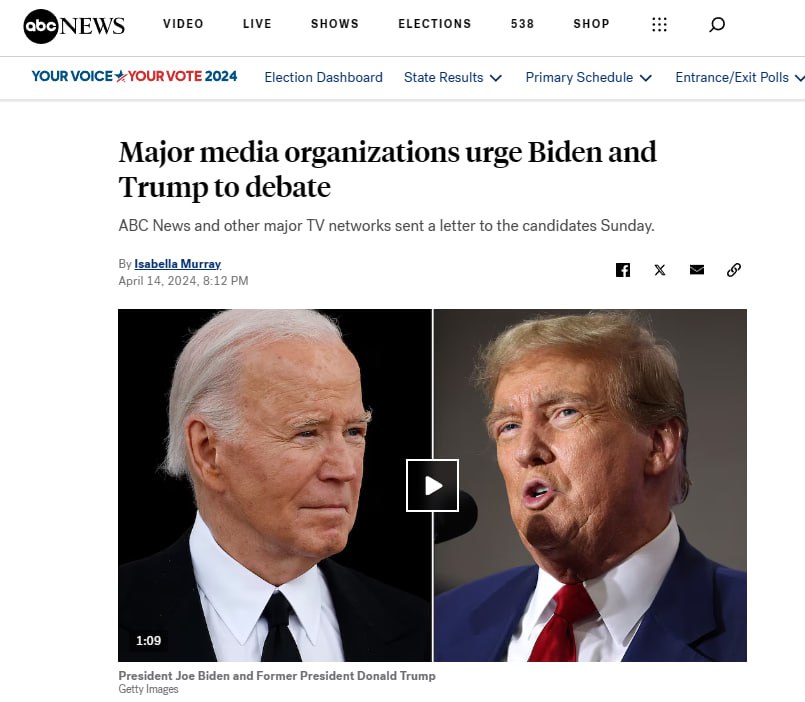Image resolution: width=805 pixels, height=702 pixels.
Task: Share article on X
Action: pos(660,270)
